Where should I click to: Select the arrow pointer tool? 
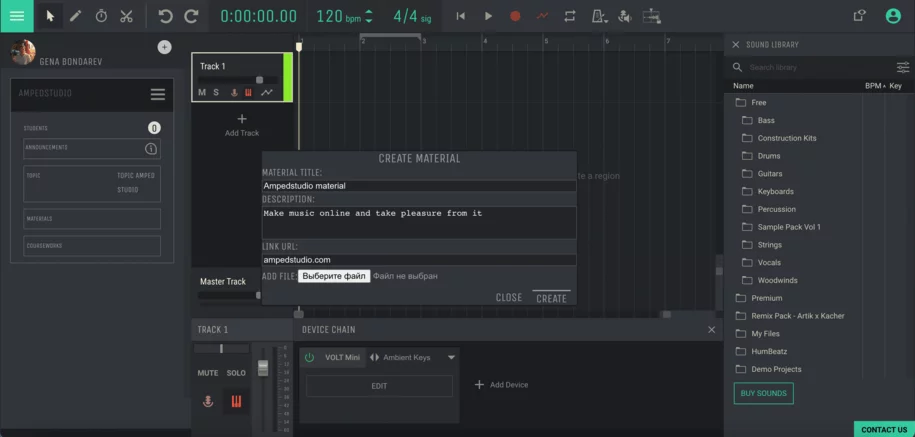pyautogui.click(x=51, y=16)
